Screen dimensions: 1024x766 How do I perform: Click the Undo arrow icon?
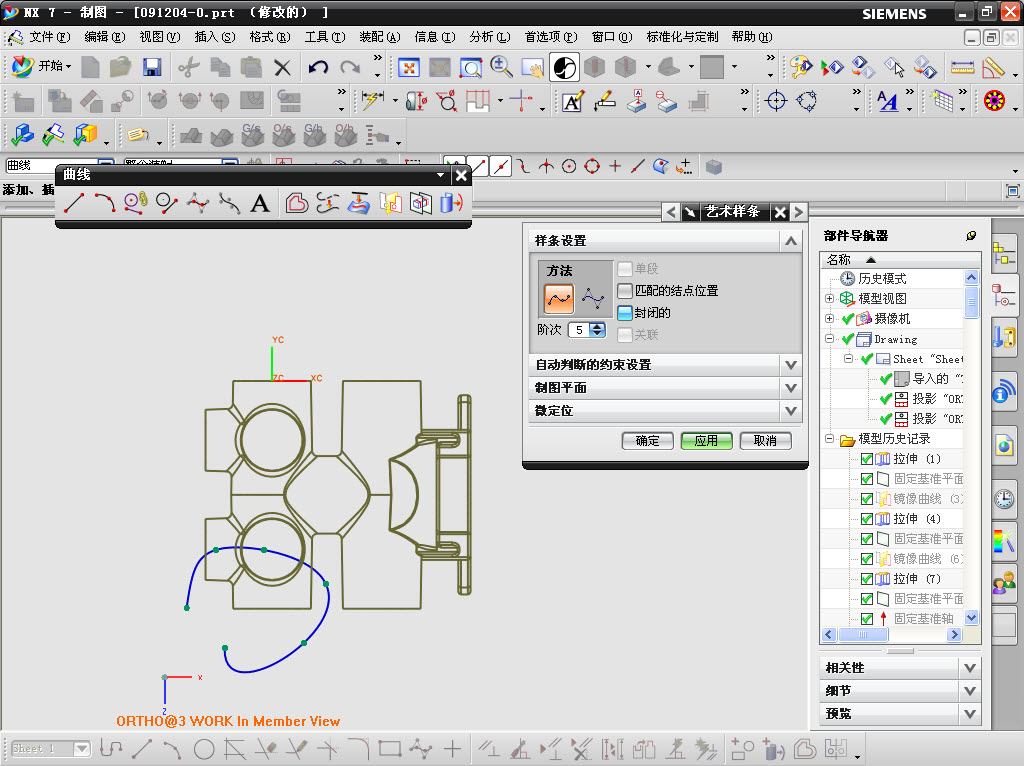[318, 67]
